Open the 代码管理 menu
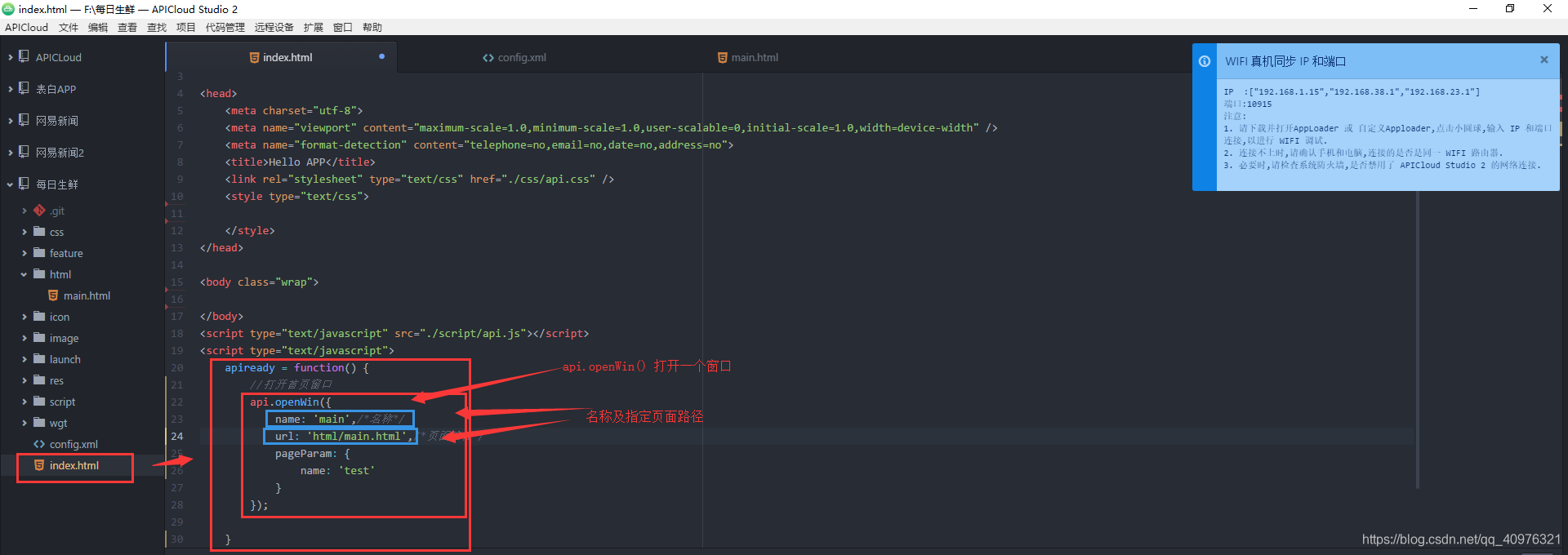Viewport: 1568px width, 555px height. click(225, 27)
